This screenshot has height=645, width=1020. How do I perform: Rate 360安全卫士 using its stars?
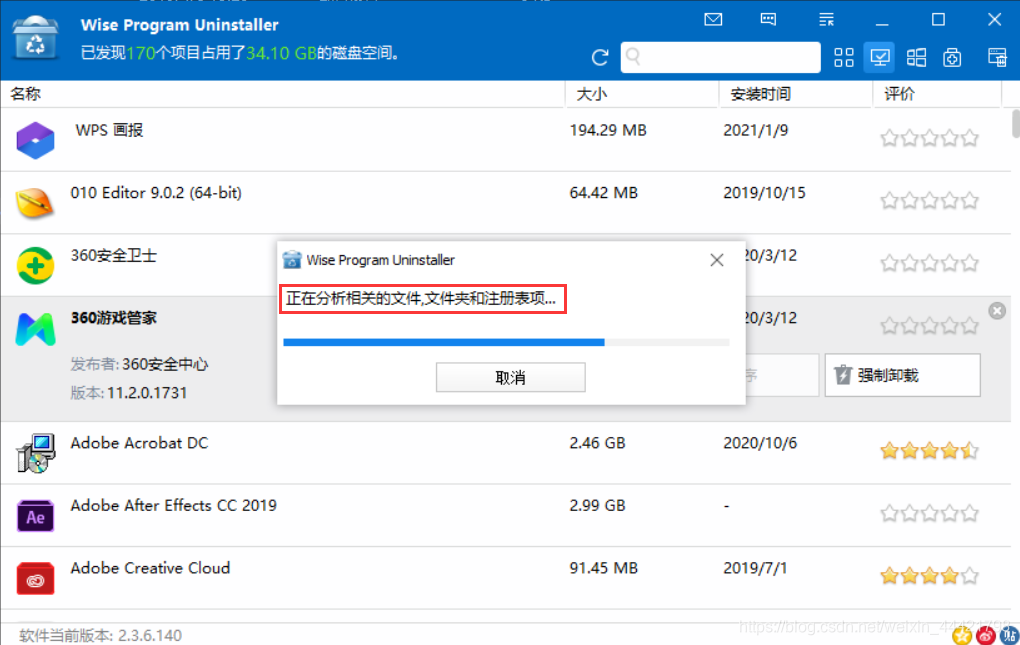(x=930, y=263)
